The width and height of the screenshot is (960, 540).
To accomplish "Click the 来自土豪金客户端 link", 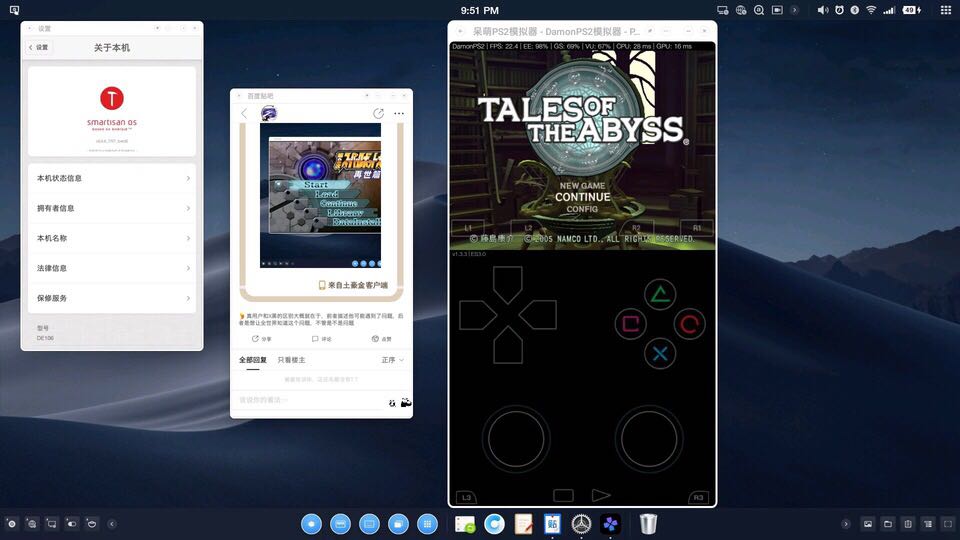I will tap(353, 285).
